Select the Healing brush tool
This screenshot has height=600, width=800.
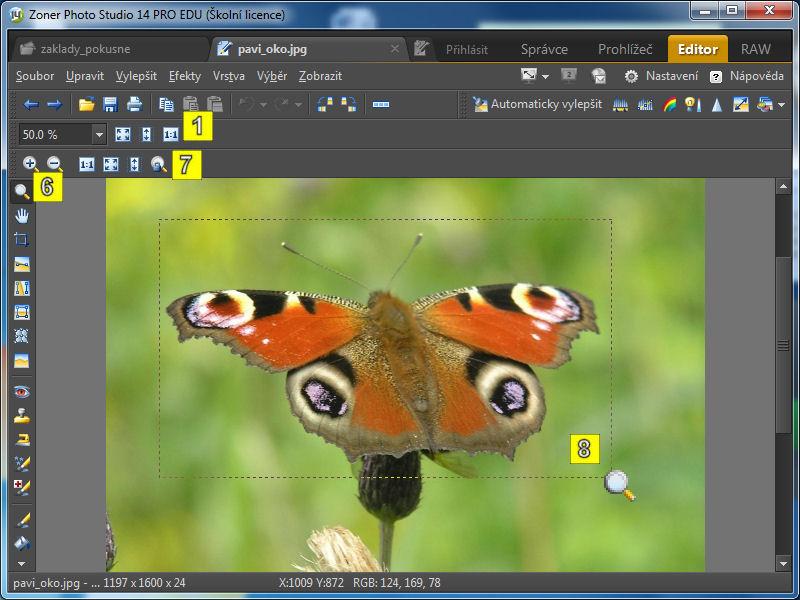click(x=21, y=488)
